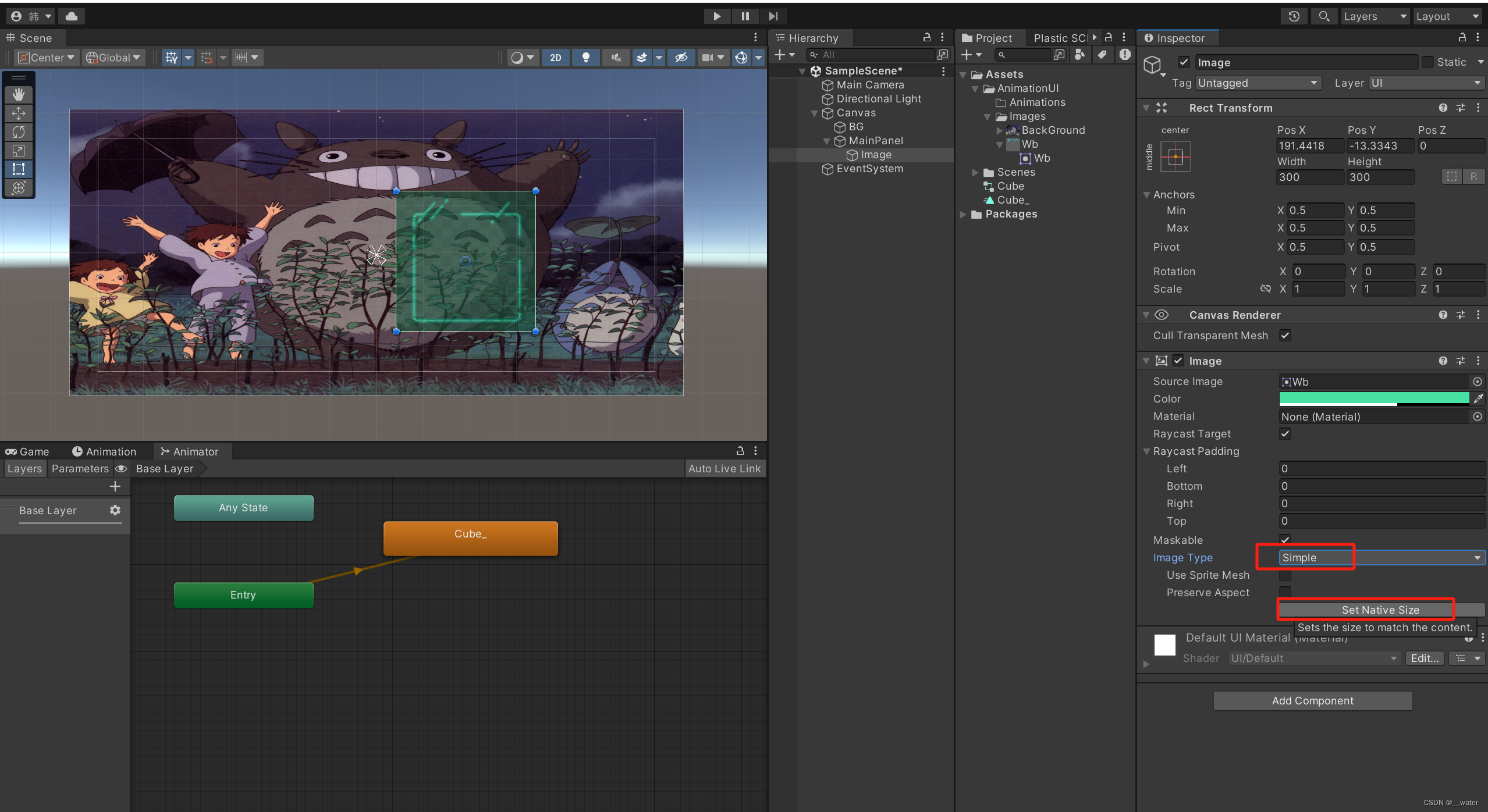Toggle scene visibility hidden-objects icon

pos(681,58)
